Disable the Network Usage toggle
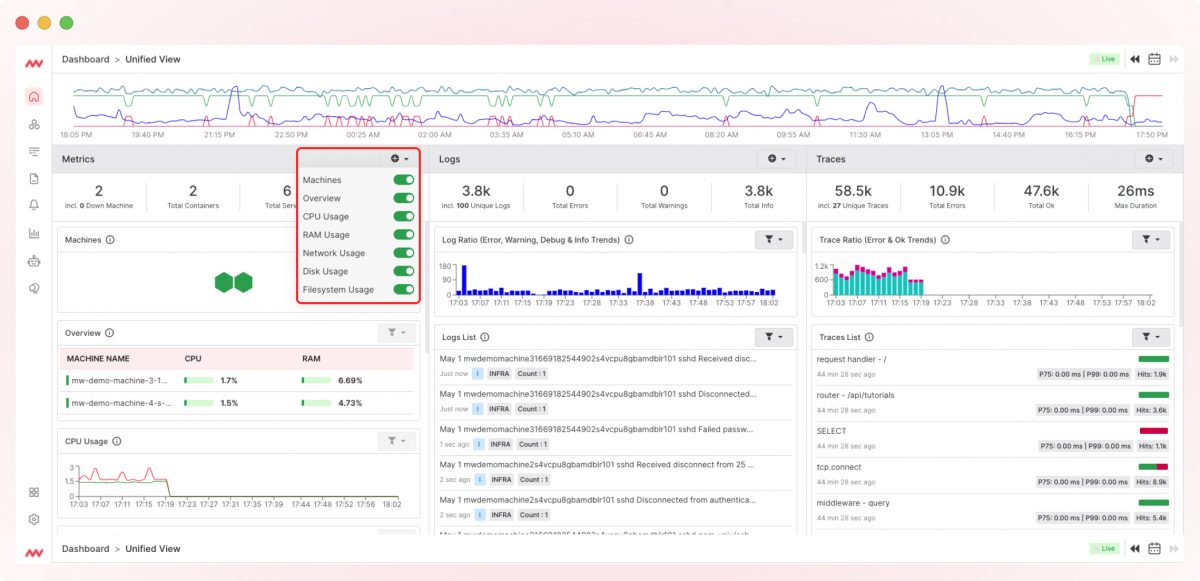Image resolution: width=1200 pixels, height=581 pixels. pyautogui.click(x=404, y=253)
